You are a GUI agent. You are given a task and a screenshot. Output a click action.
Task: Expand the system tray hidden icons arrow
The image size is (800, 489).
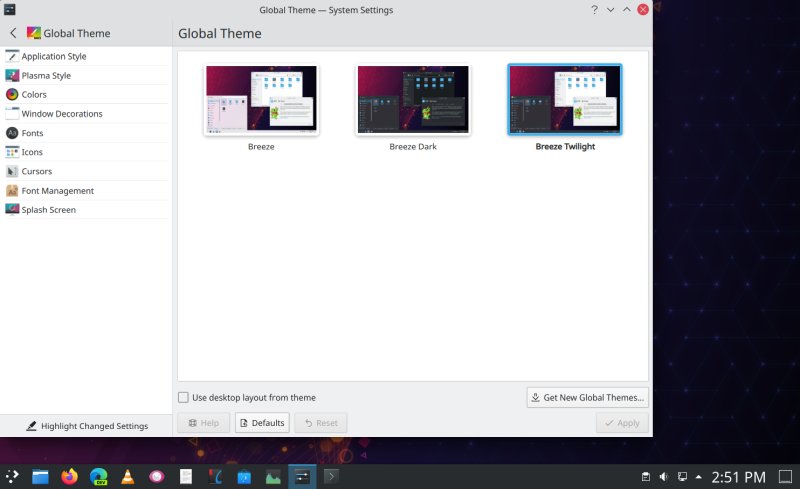click(x=699, y=476)
